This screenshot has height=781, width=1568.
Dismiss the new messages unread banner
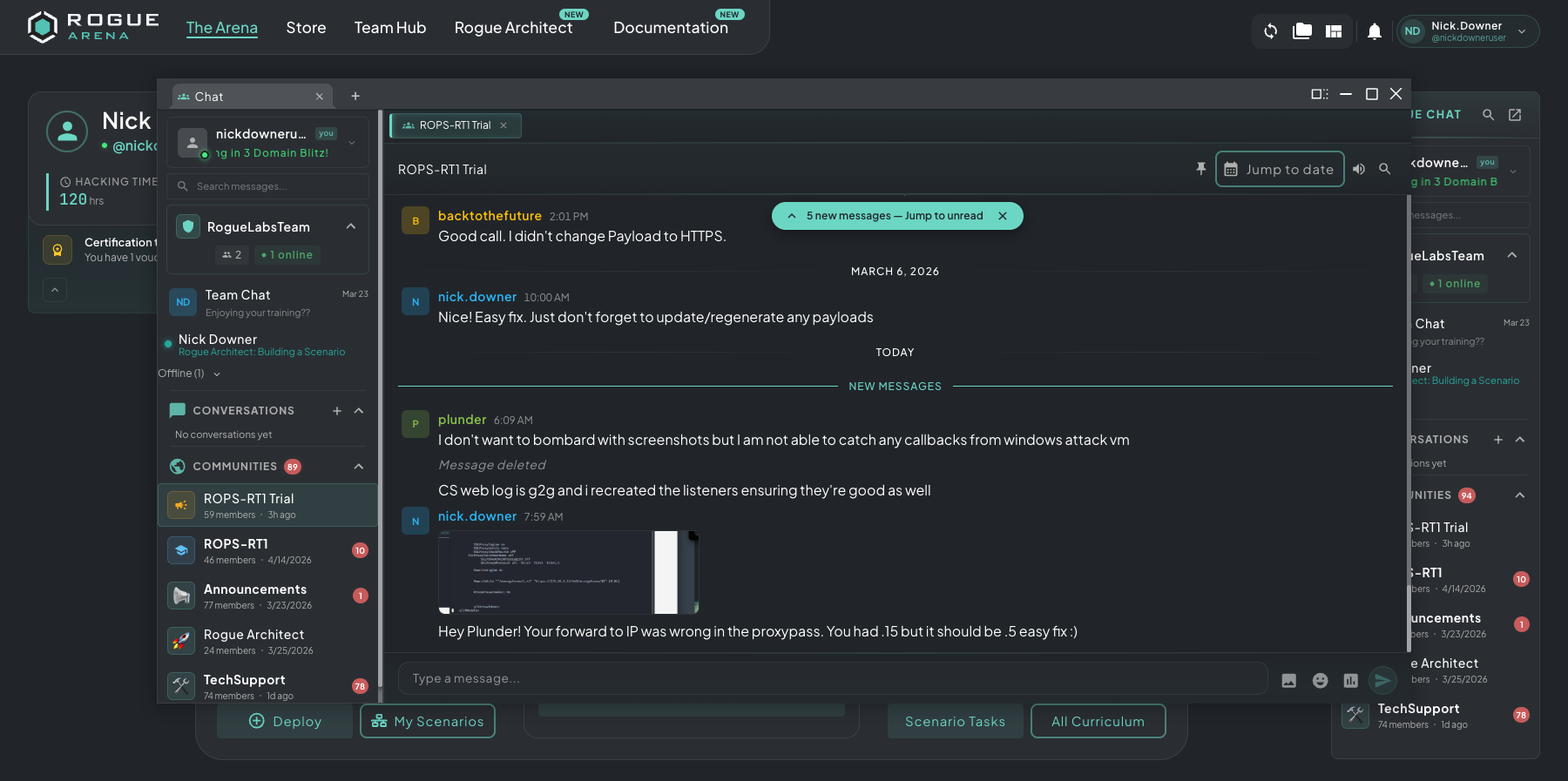(1003, 216)
